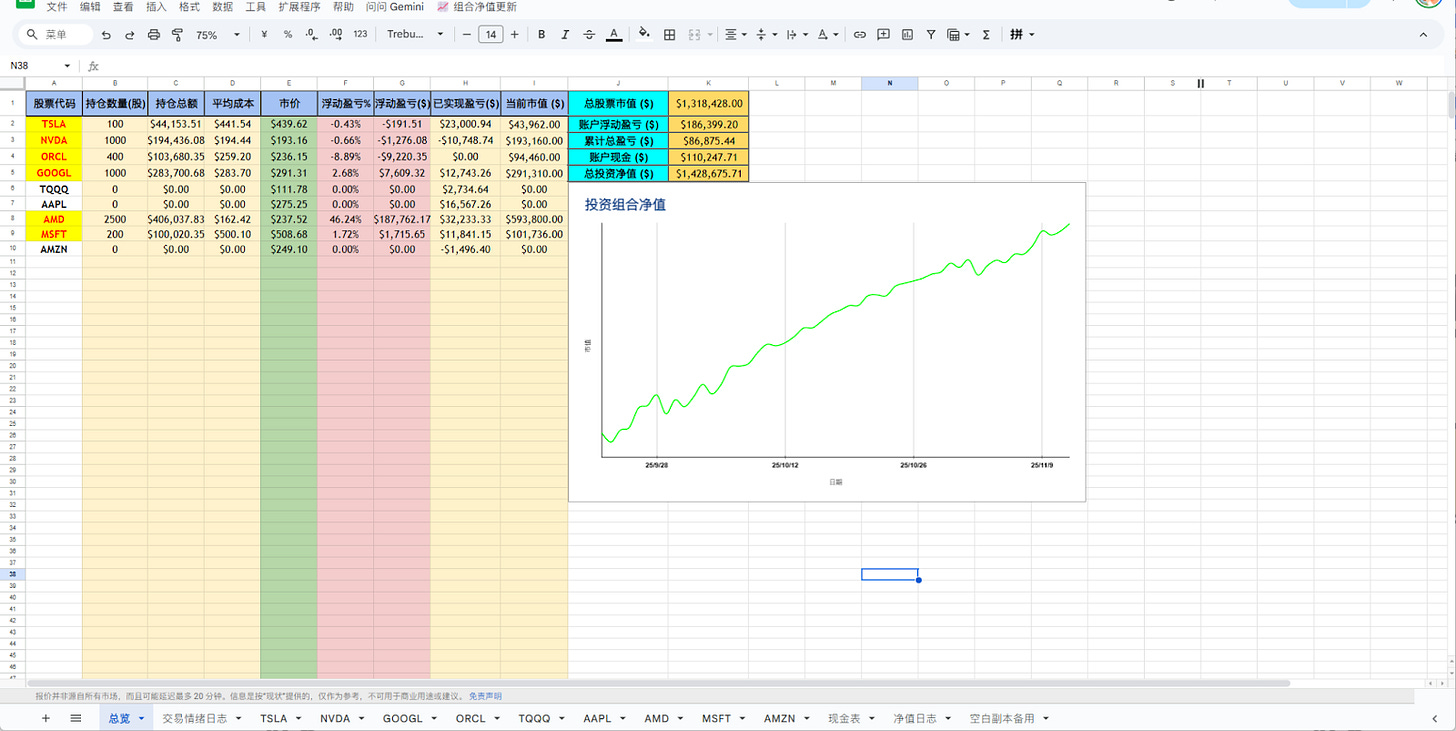1456x731 pixels.
Task: Click the 组合净值更新 custom menu button
Action: click(x=477, y=7)
